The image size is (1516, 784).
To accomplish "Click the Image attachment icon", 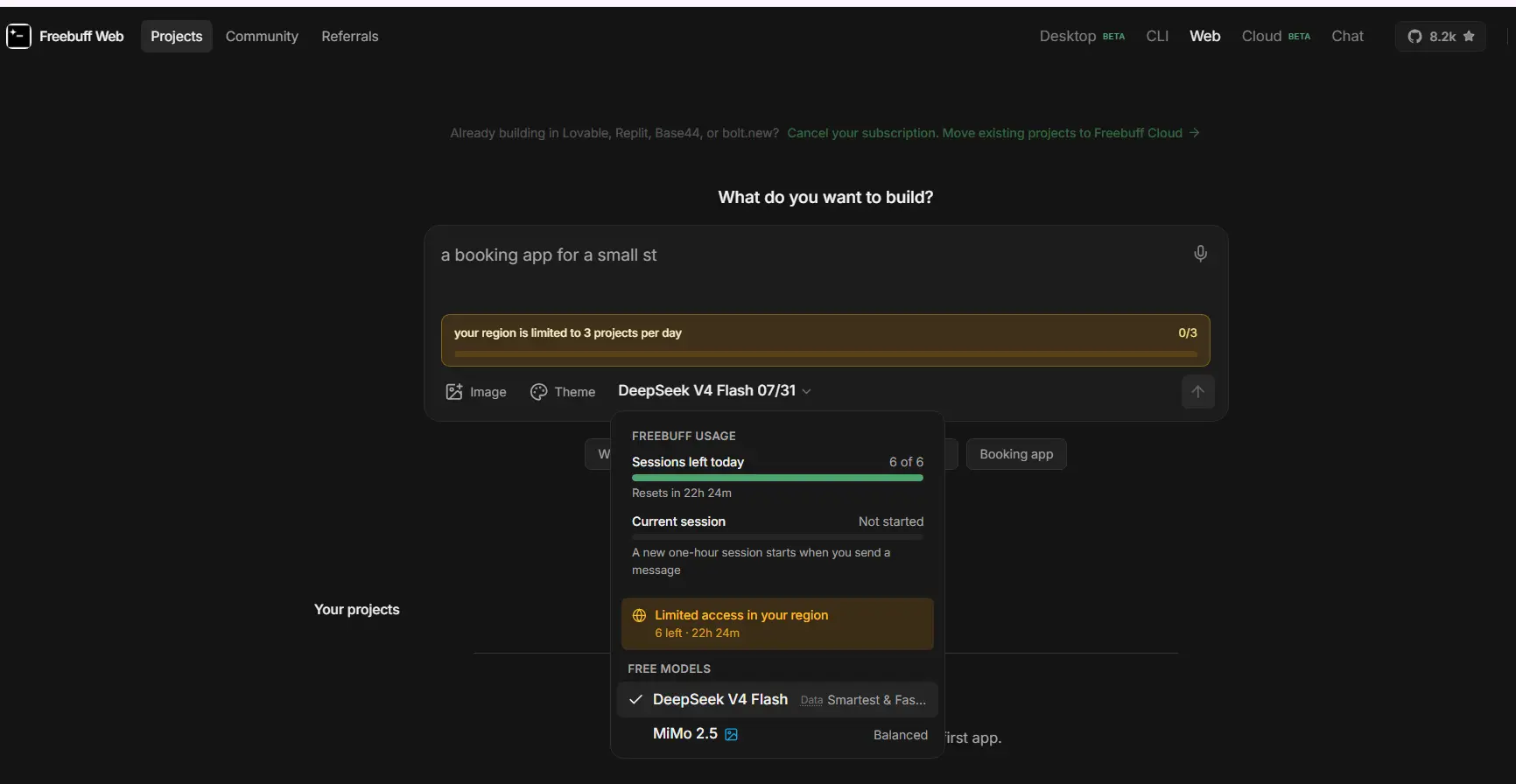I will [453, 392].
